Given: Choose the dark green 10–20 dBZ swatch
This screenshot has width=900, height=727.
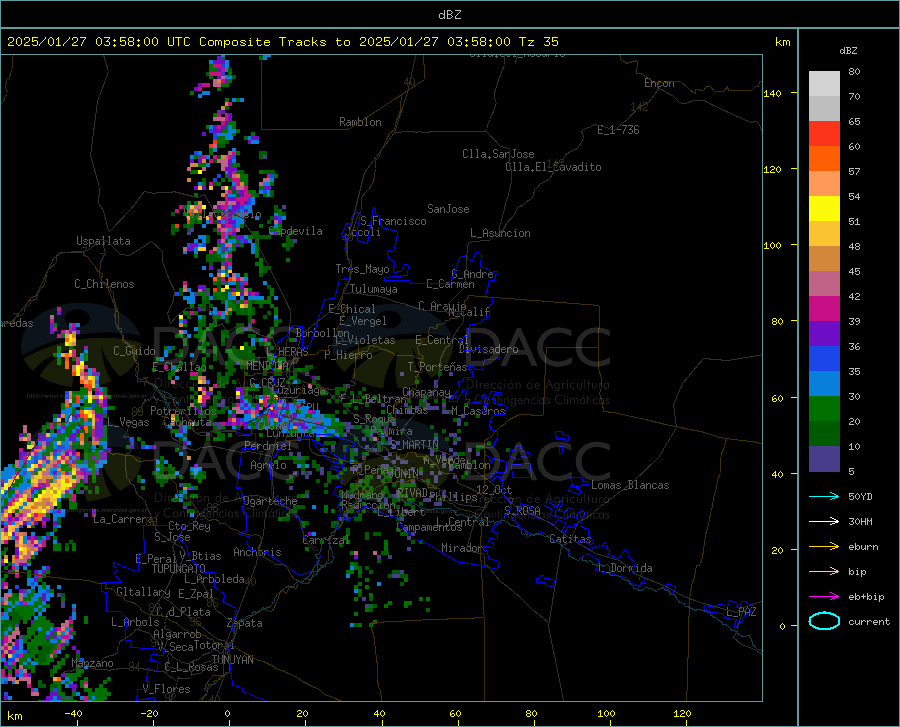Looking at the screenshot, I should pyautogui.click(x=824, y=434).
